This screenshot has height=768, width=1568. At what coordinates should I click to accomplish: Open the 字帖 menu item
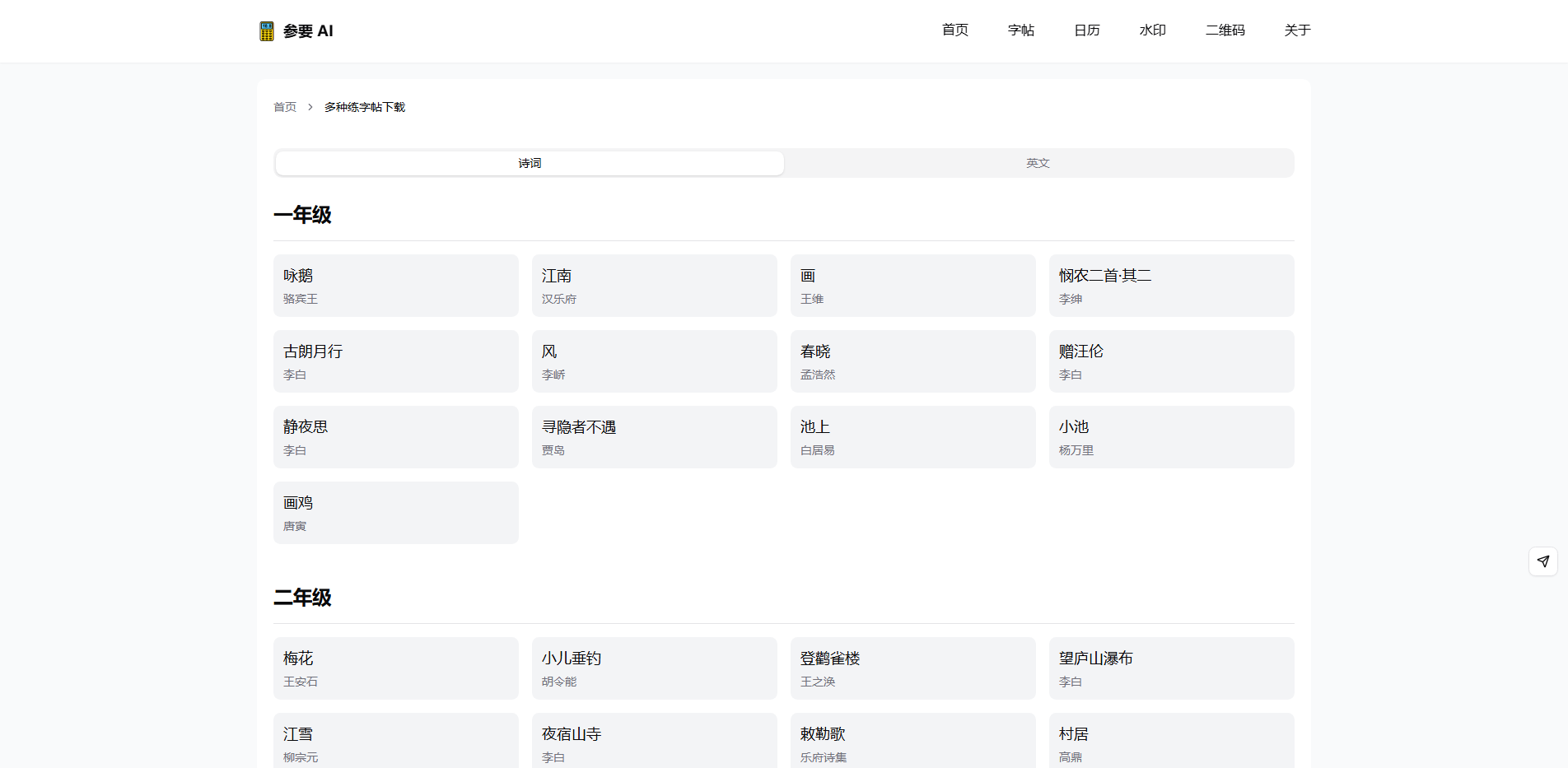click(x=1020, y=30)
